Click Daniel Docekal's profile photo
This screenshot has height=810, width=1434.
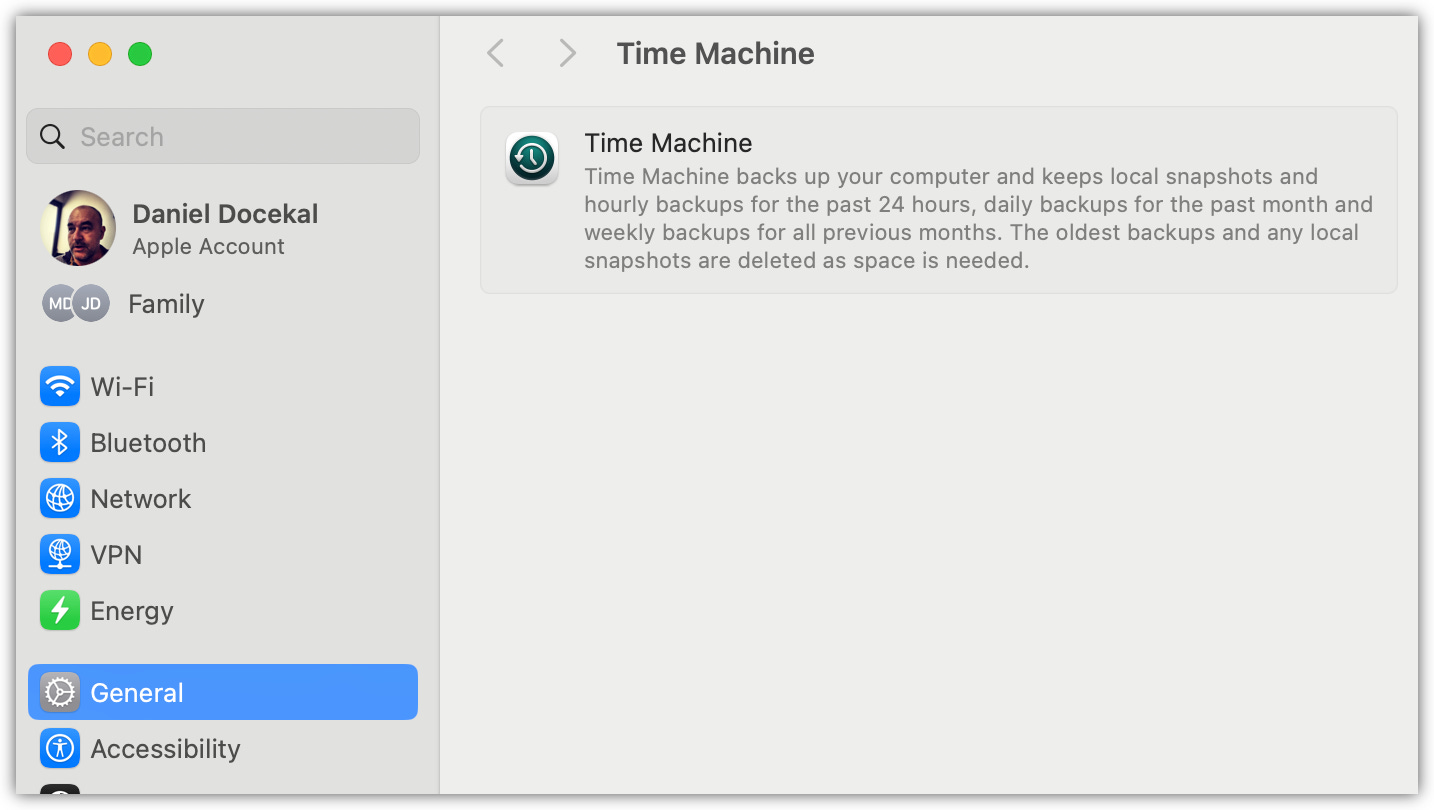coord(78,228)
